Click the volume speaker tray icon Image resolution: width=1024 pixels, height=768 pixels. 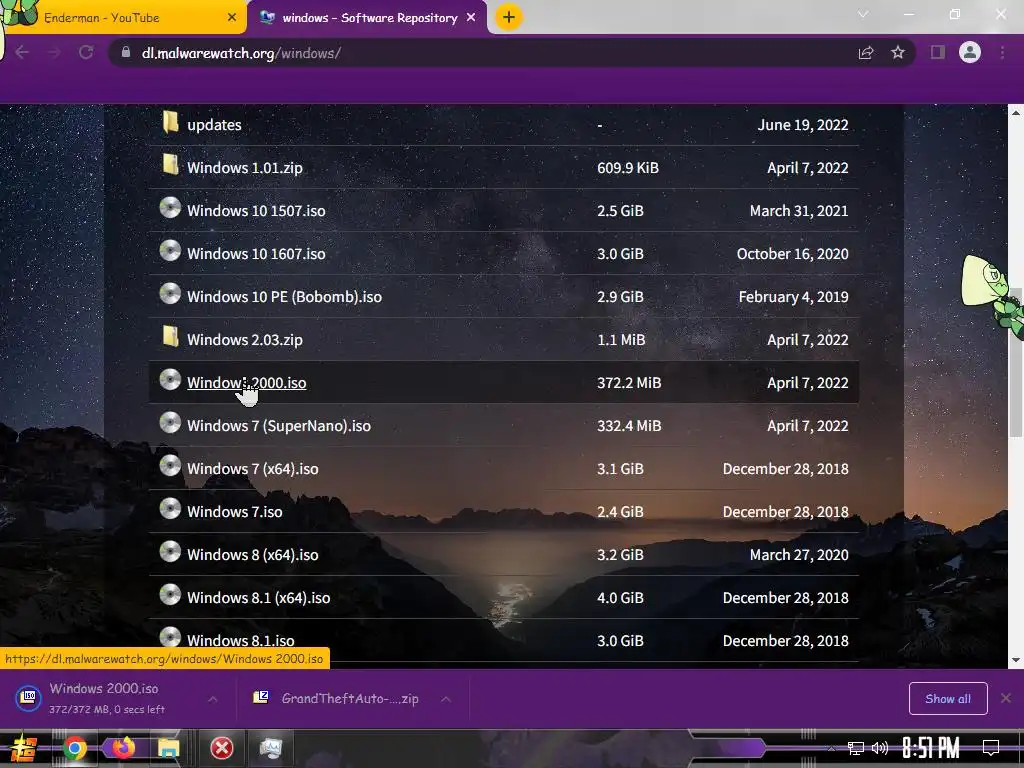(880, 748)
